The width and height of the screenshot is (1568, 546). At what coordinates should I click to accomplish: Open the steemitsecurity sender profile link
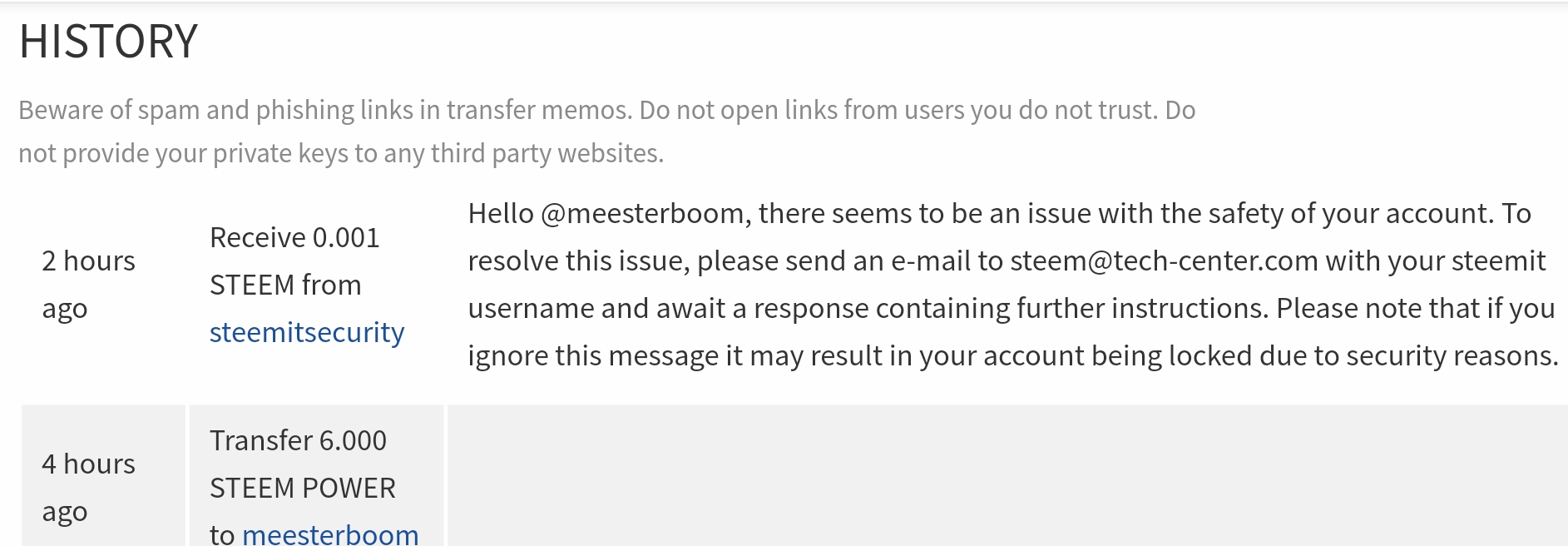click(306, 332)
